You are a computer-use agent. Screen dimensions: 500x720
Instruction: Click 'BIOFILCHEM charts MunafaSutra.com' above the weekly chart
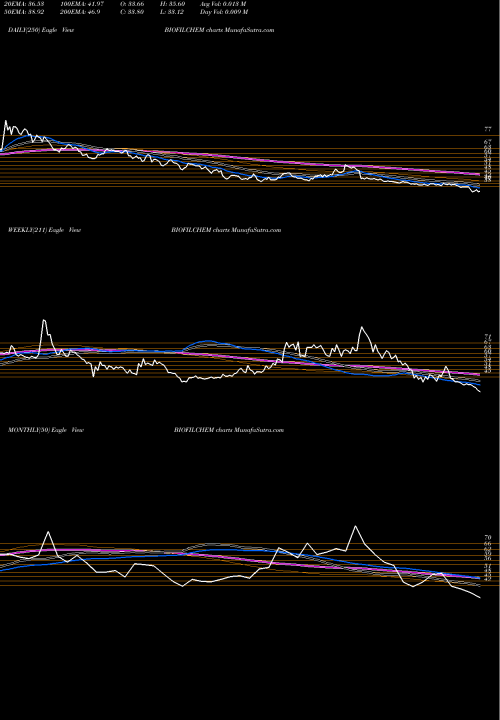(226, 230)
